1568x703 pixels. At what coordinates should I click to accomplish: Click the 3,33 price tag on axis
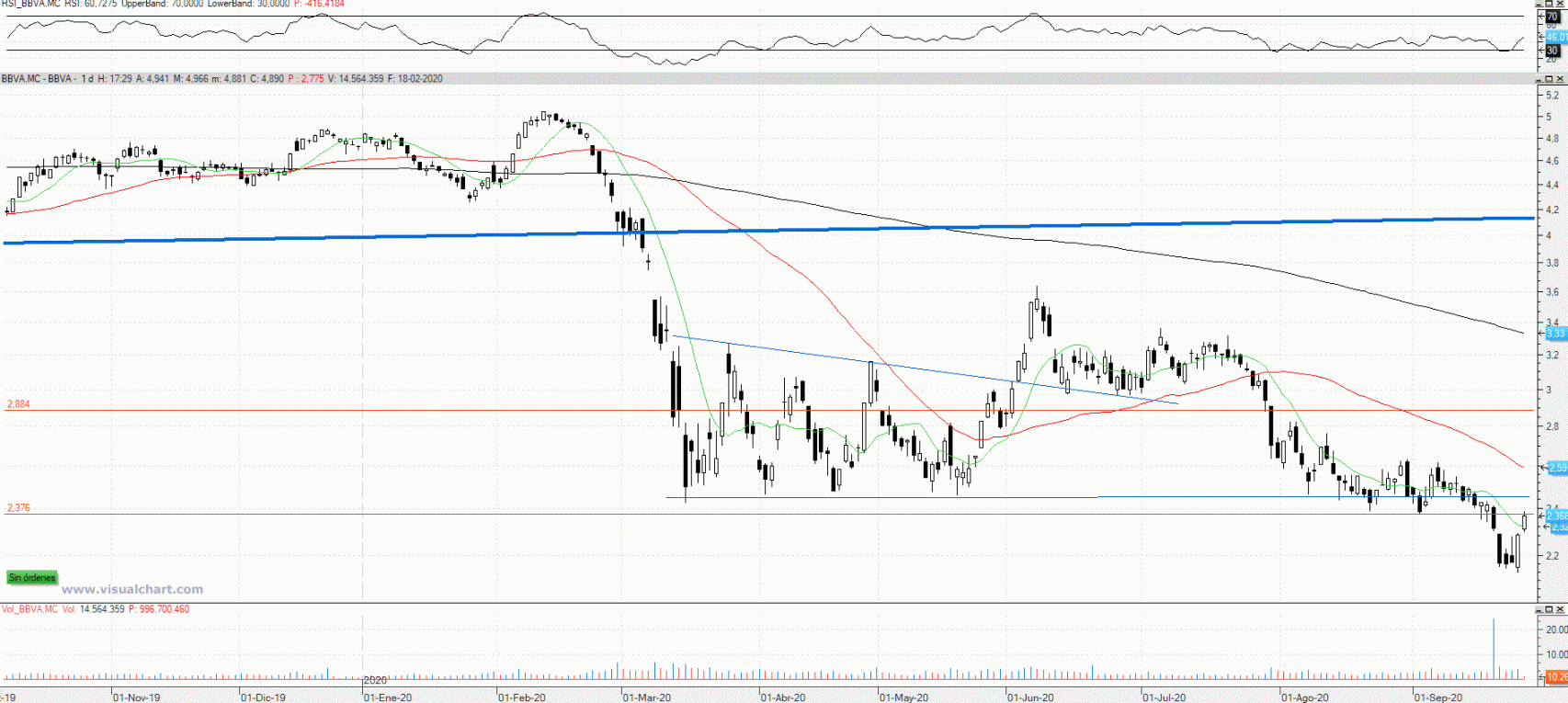[1556, 334]
